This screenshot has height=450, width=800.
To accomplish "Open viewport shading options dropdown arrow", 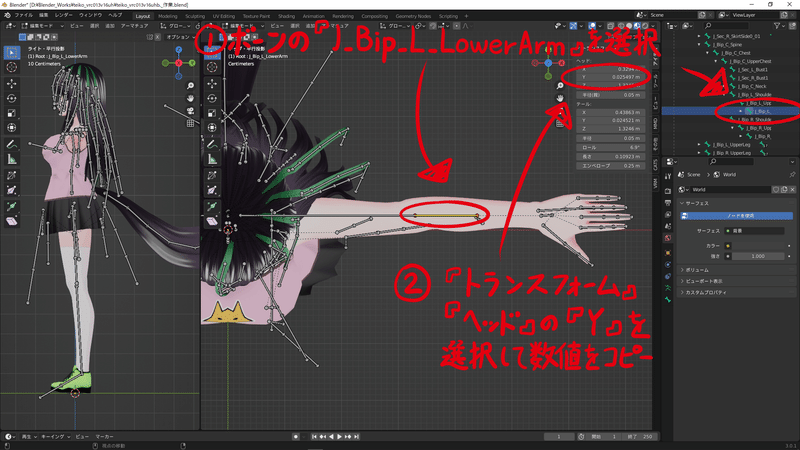I will [651, 26].
